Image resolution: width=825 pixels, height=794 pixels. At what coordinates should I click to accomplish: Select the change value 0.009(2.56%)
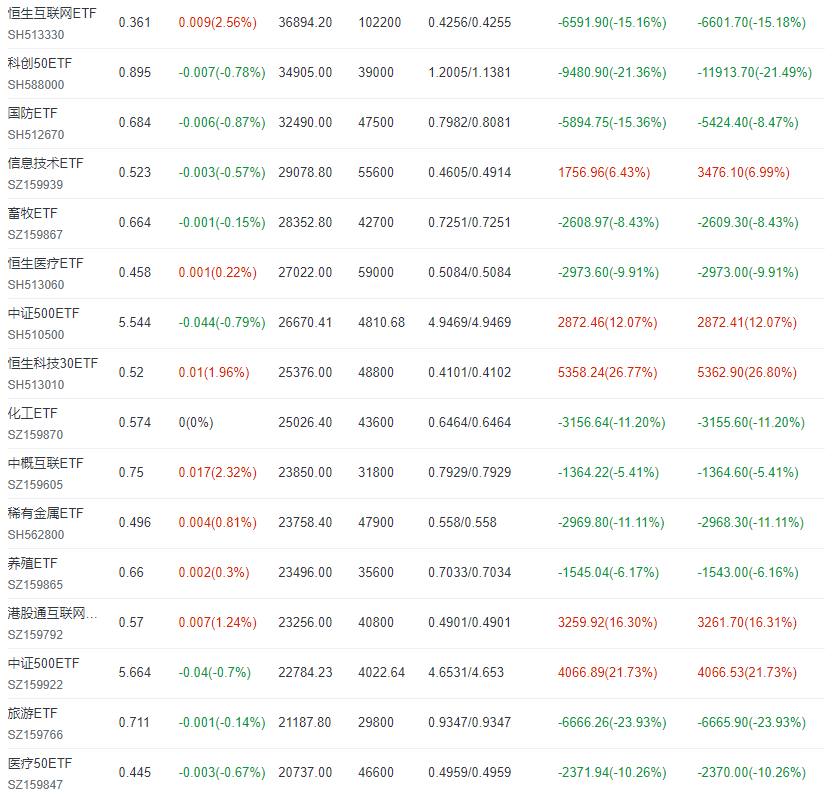tap(217, 23)
